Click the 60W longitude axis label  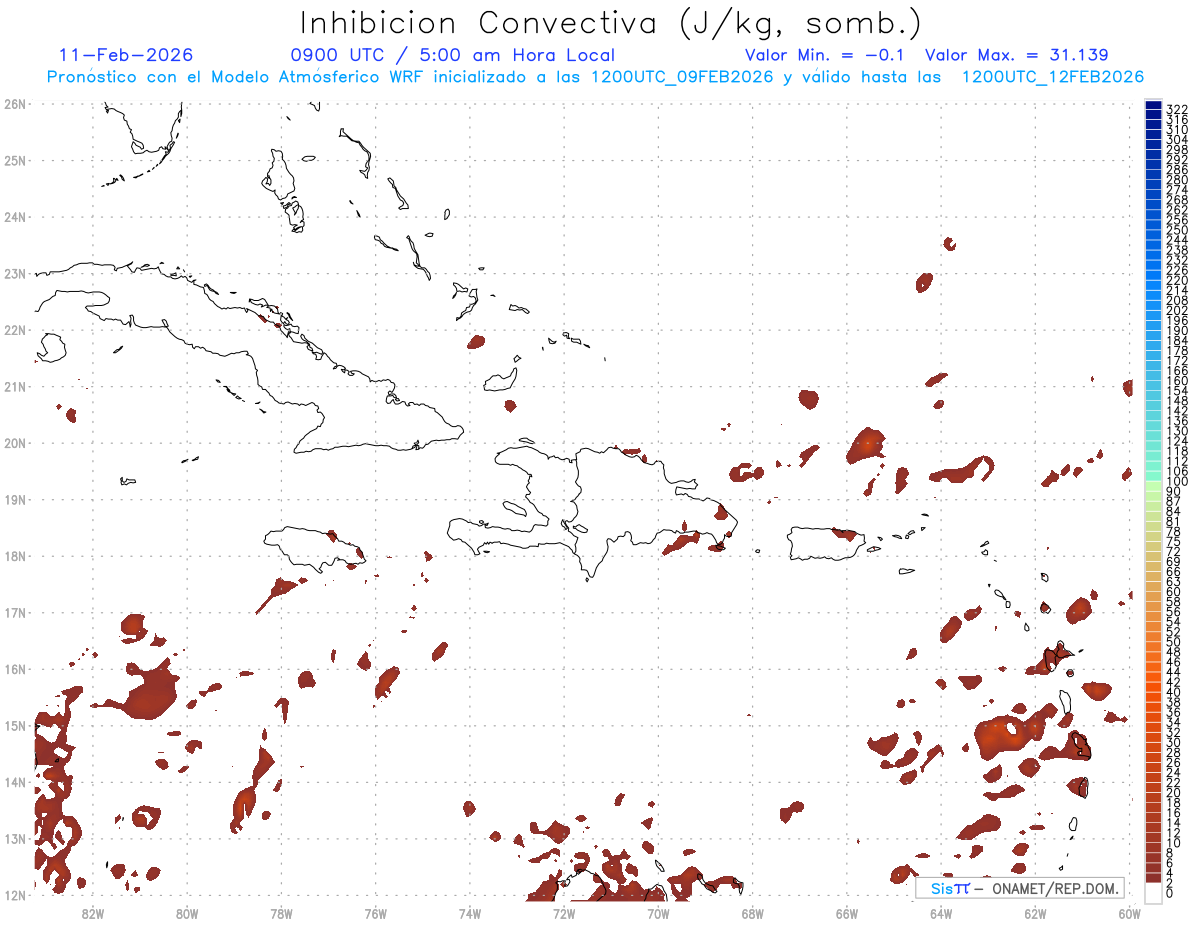[x=1130, y=914]
